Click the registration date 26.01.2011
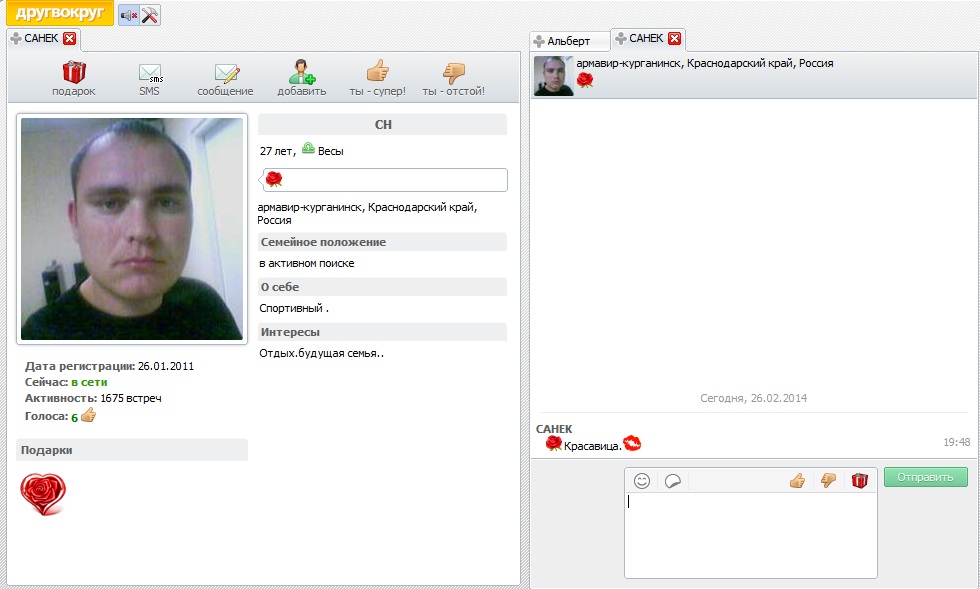This screenshot has height=589, width=980. pyautogui.click(x=166, y=366)
